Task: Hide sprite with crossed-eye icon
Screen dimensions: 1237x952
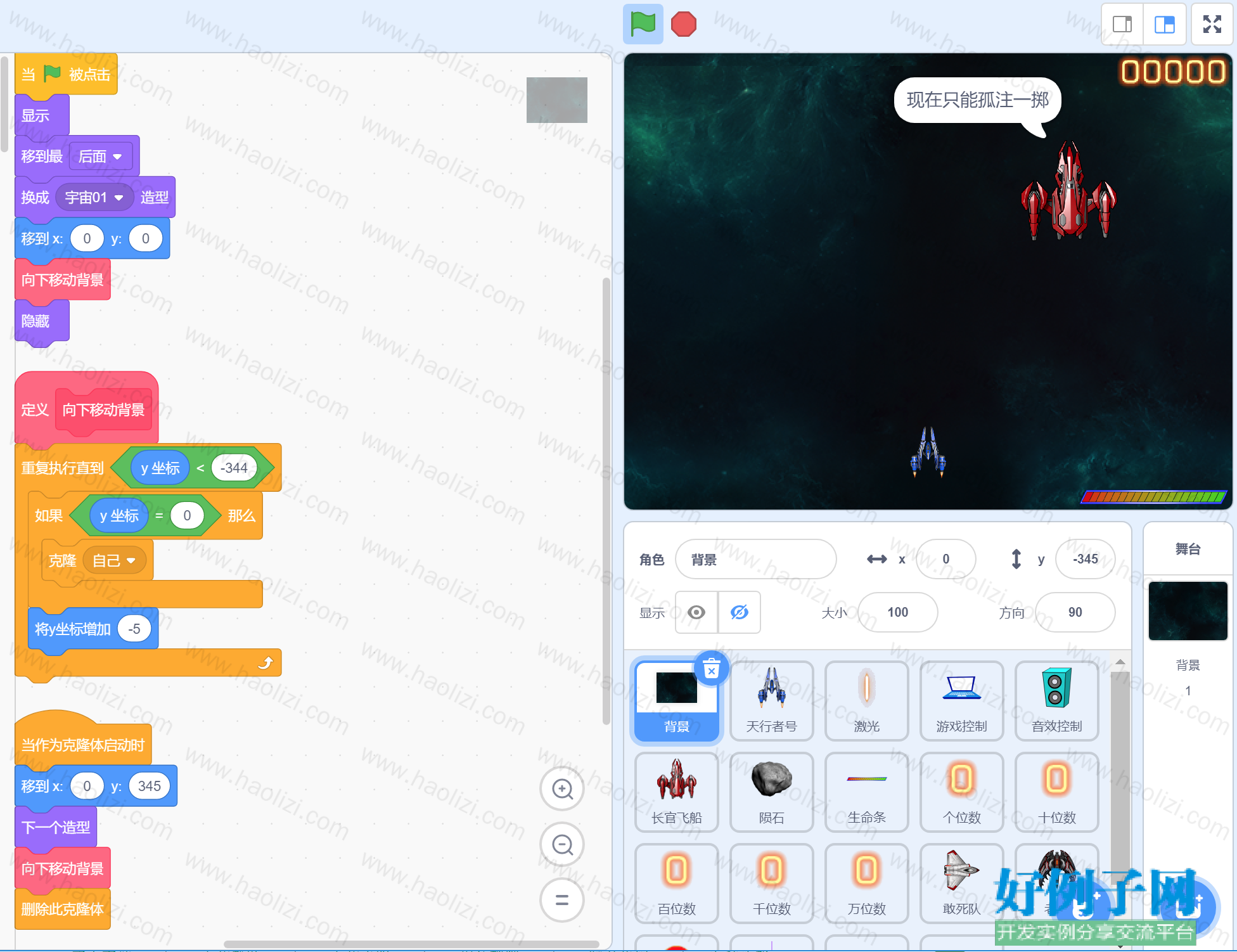Action: pos(739,612)
